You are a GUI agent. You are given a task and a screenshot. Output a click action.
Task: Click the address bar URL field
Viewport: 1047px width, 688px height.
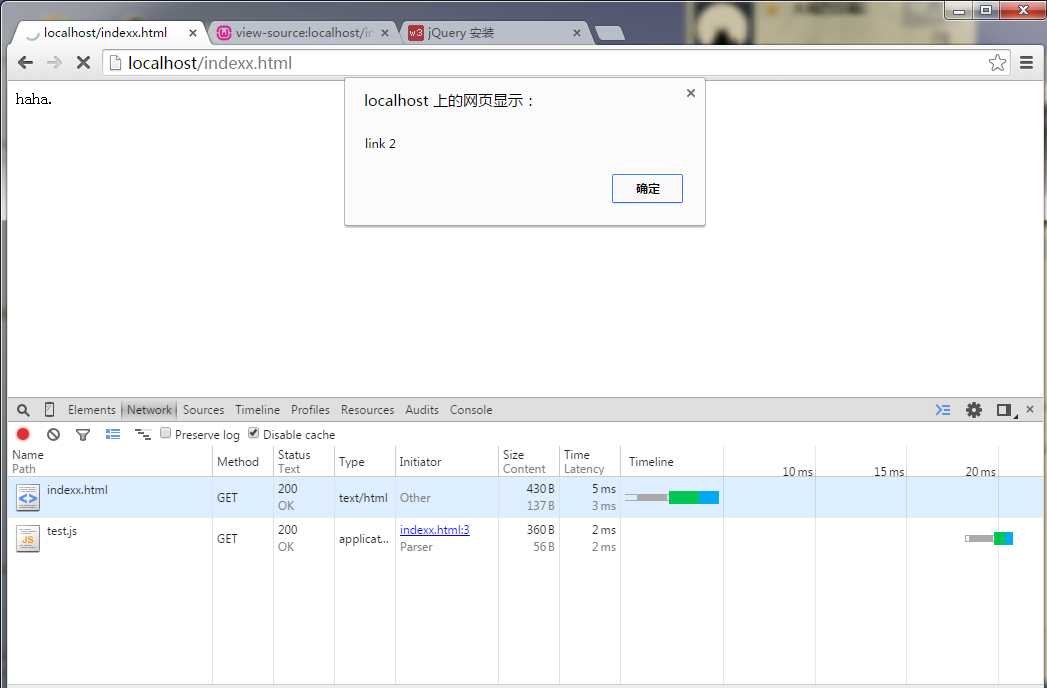pos(556,63)
